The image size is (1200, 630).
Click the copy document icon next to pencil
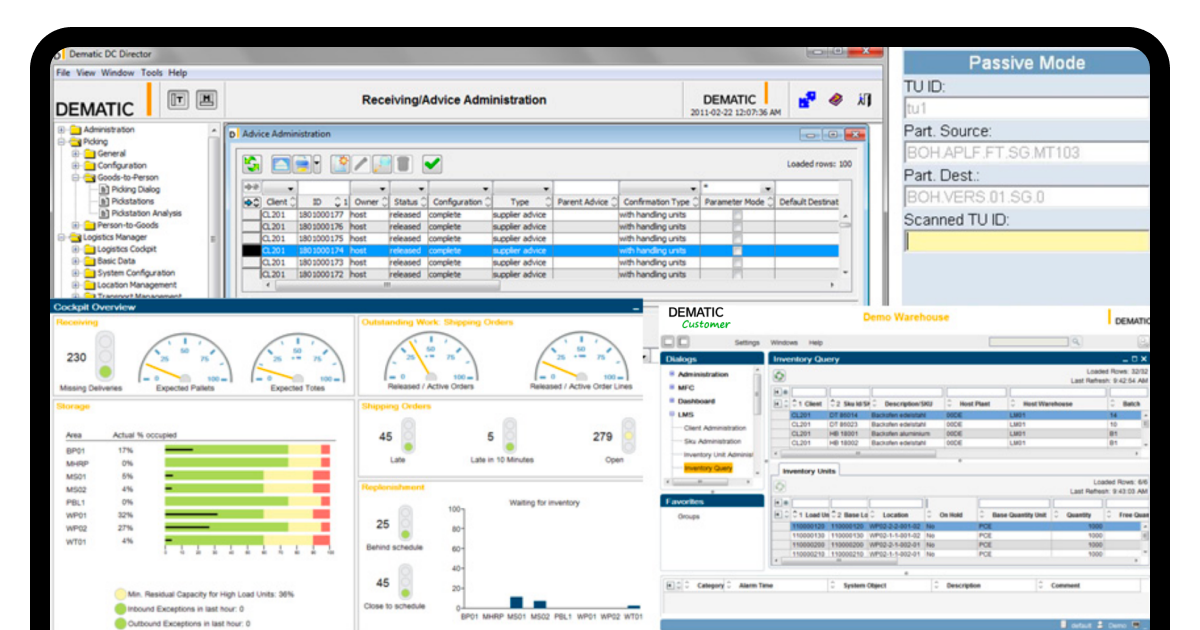(x=381, y=163)
